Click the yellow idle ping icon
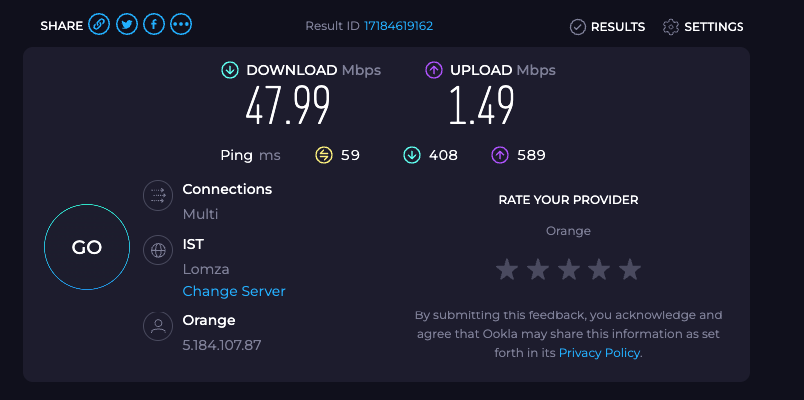 [324, 155]
